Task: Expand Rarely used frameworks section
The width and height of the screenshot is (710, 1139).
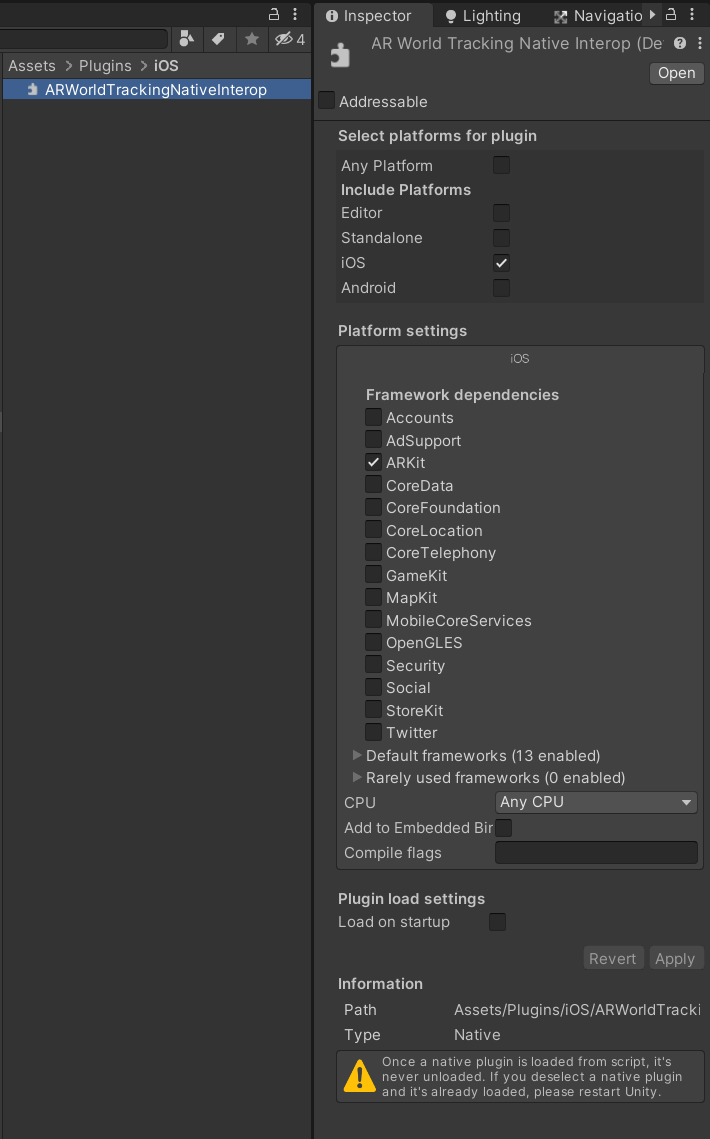Action: [357, 777]
